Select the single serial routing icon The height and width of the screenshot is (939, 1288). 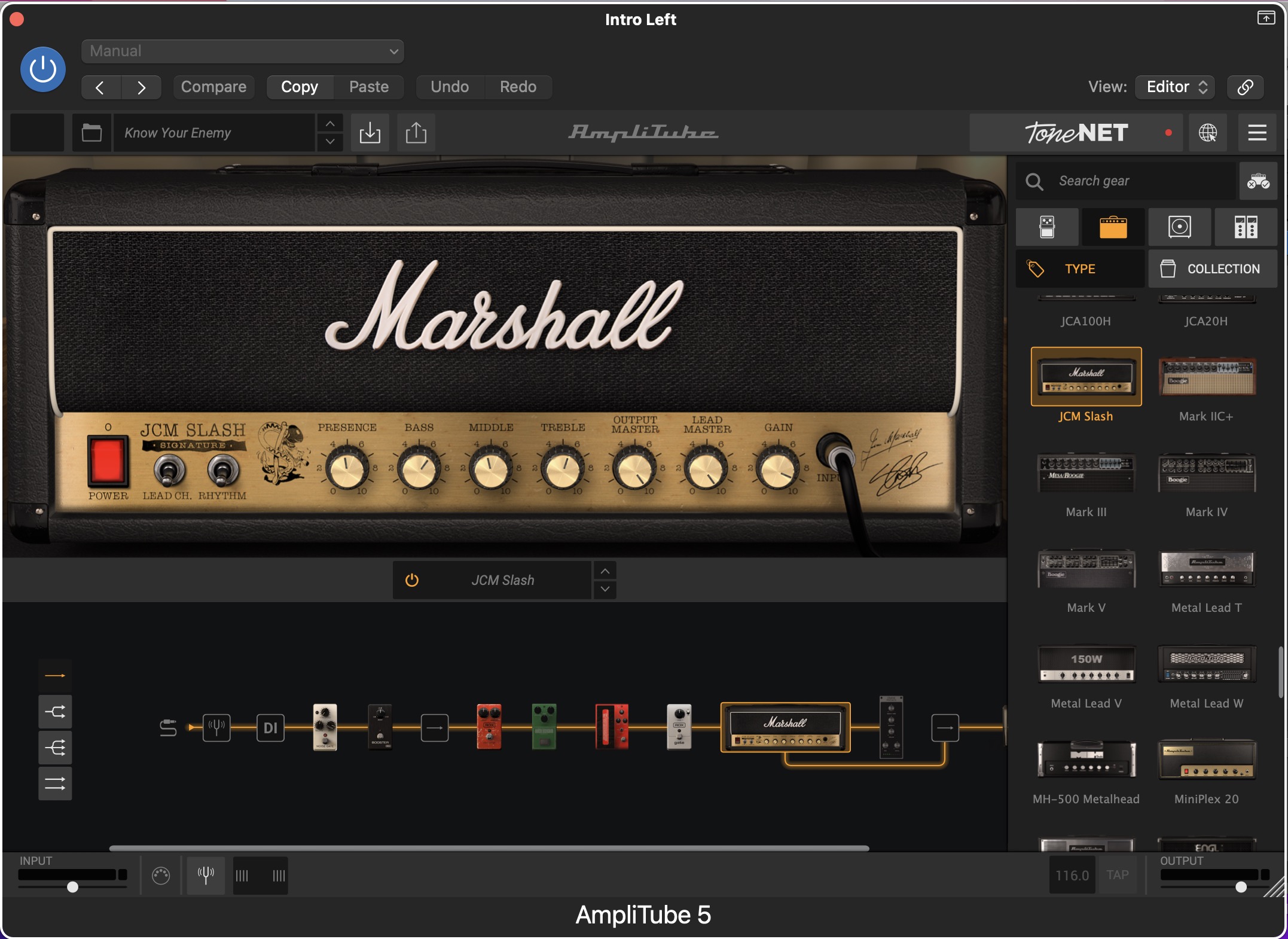(55, 676)
